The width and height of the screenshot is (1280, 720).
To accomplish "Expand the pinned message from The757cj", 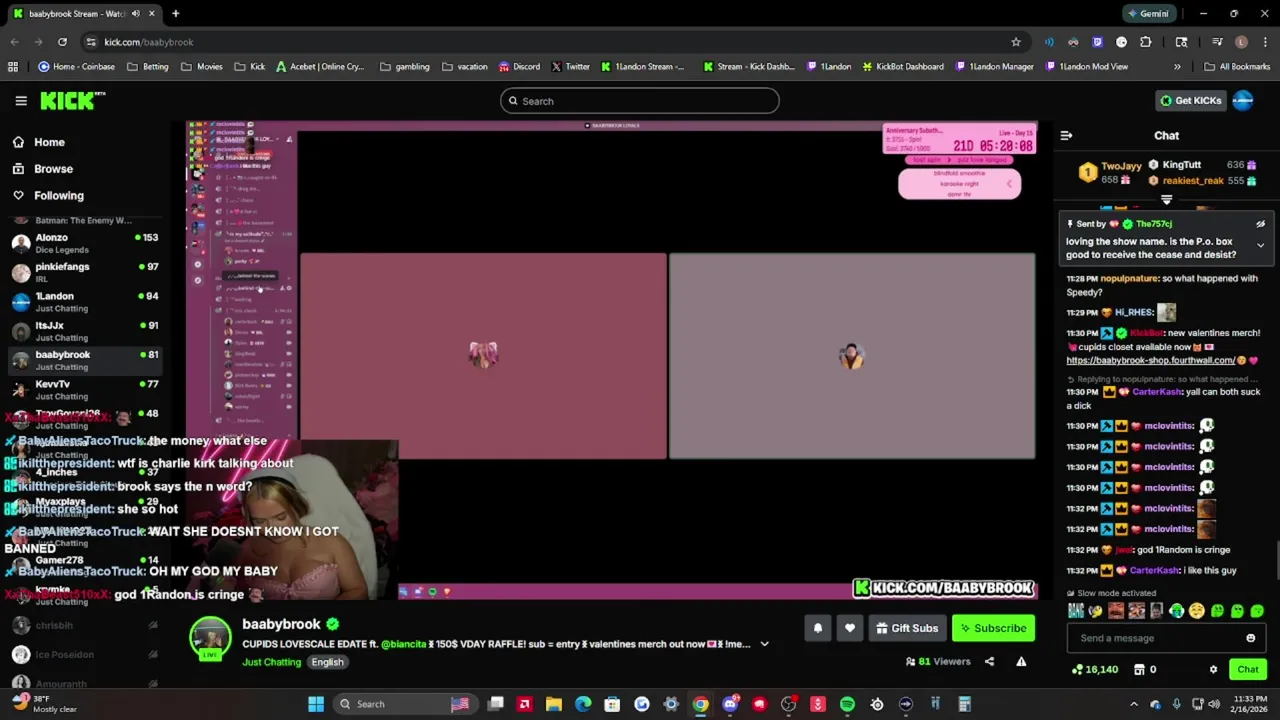I will [1260, 245].
